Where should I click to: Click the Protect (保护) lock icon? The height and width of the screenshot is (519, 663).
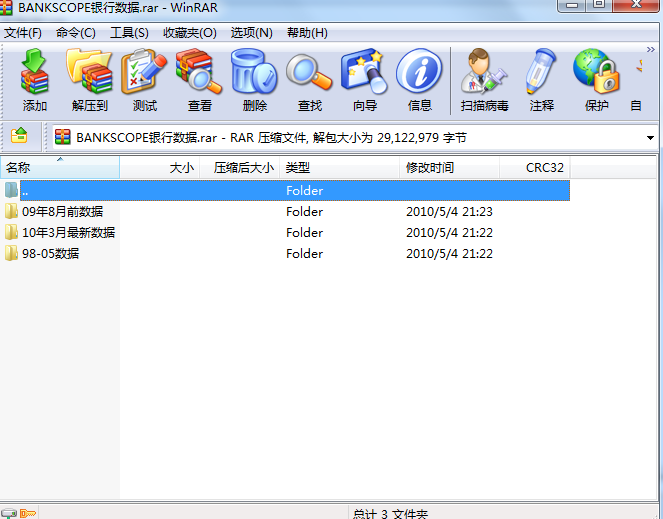tap(597, 80)
